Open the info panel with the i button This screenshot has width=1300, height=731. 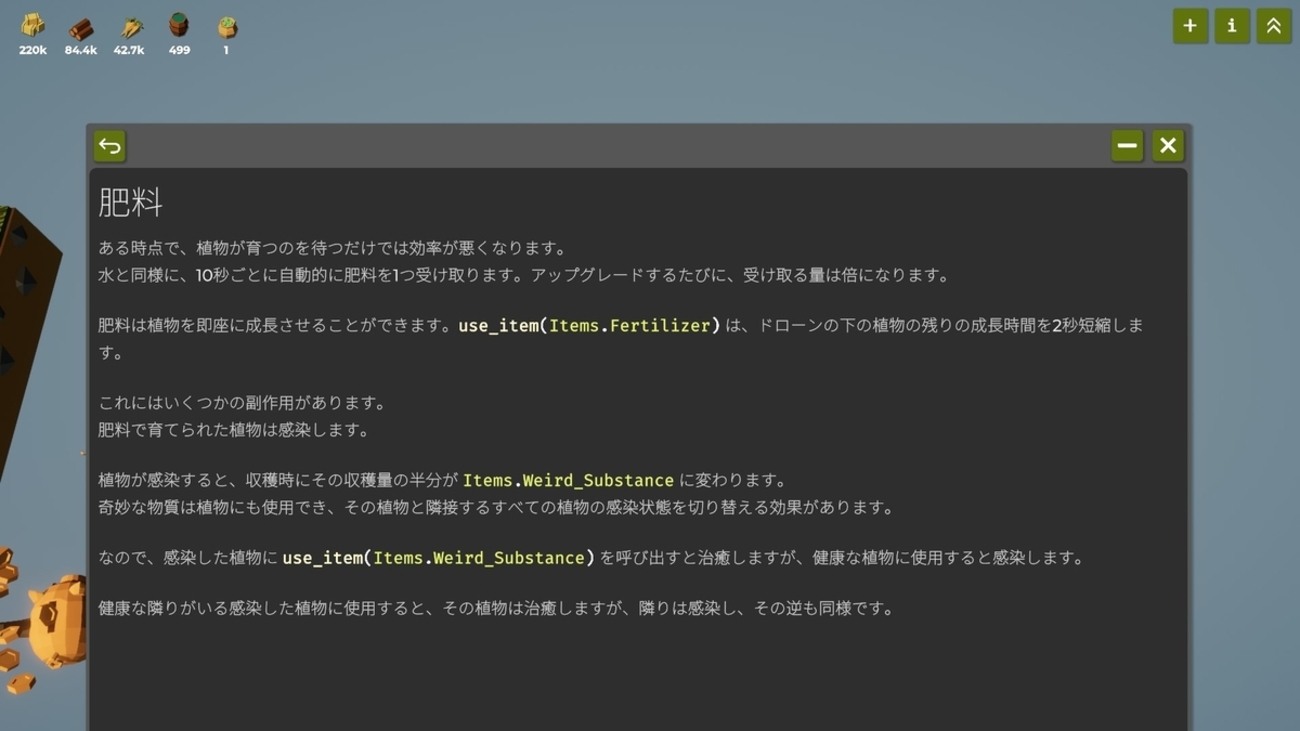click(1232, 26)
